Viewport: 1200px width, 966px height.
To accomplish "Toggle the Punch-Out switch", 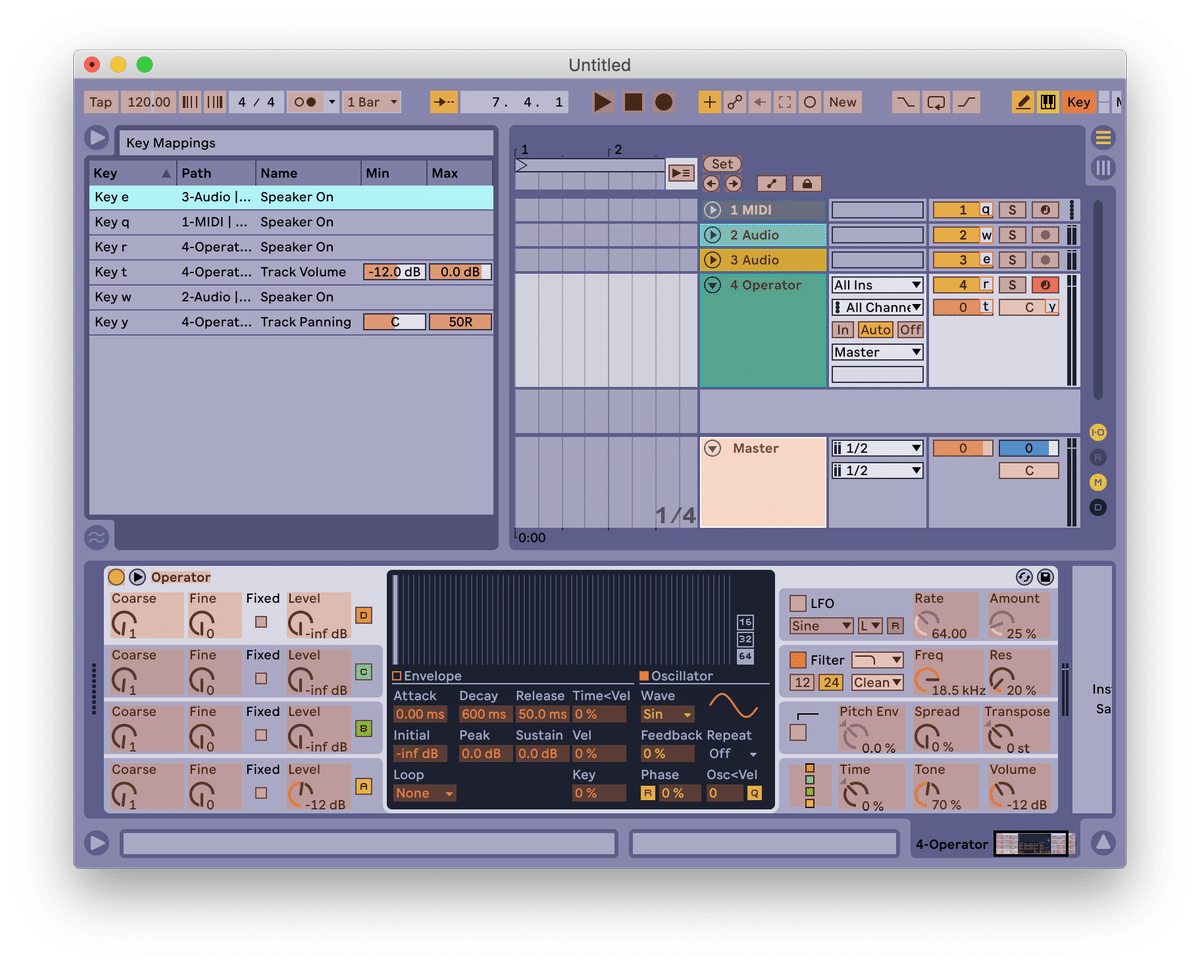I will click(x=967, y=102).
